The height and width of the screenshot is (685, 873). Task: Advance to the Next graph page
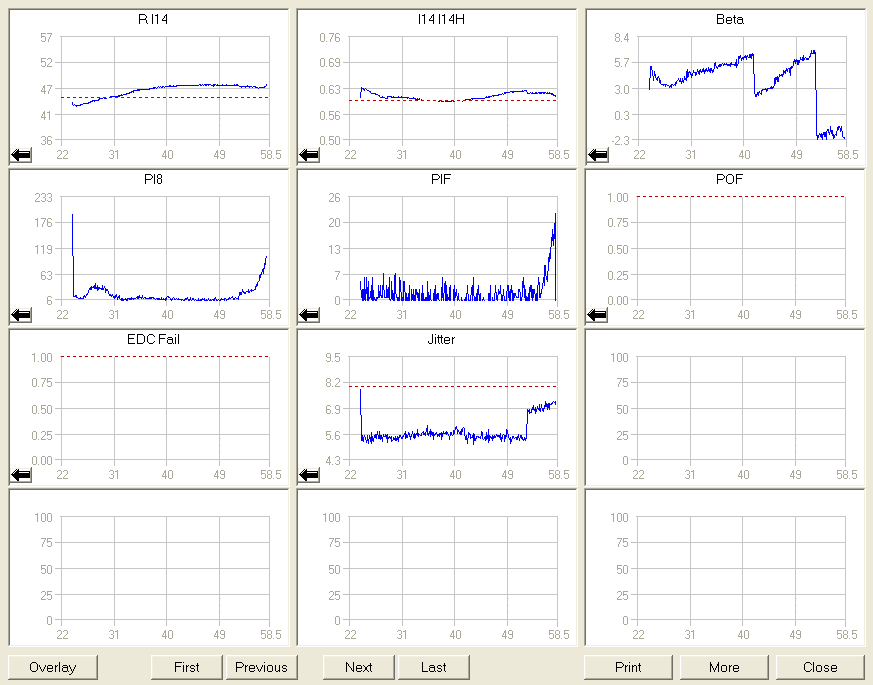pyautogui.click(x=359, y=667)
